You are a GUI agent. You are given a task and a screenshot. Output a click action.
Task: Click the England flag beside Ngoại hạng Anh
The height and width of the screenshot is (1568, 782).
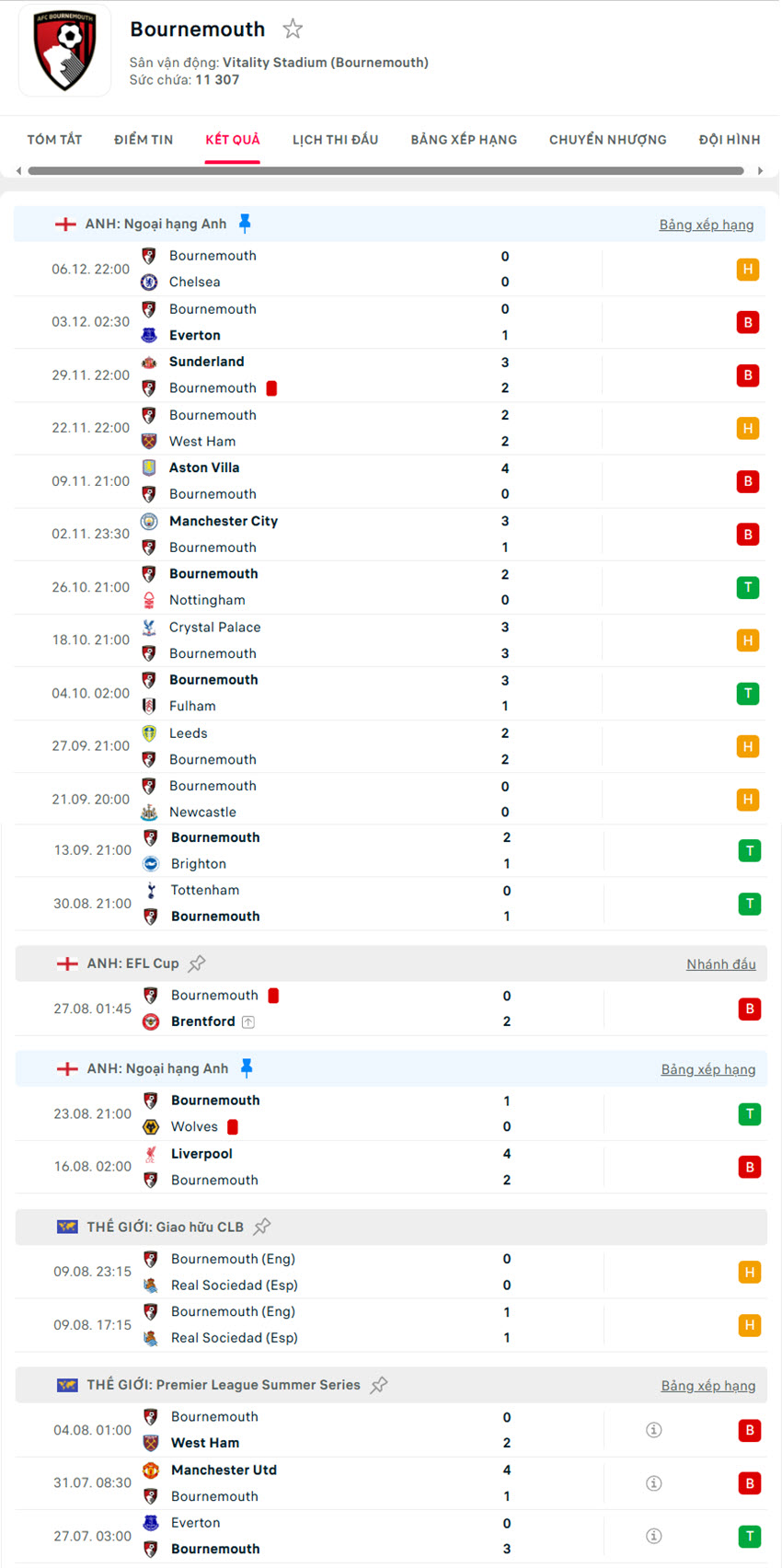click(64, 223)
